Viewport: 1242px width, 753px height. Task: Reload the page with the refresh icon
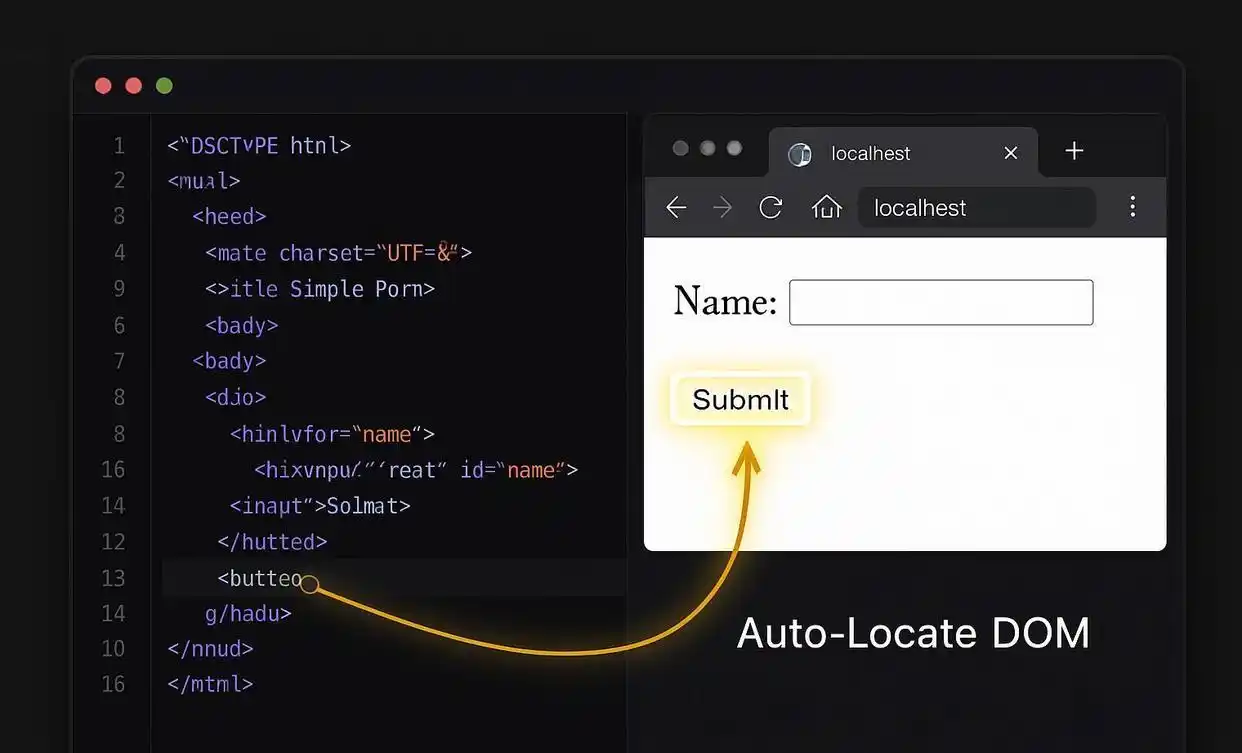pyautogui.click(x=770, y=207)
